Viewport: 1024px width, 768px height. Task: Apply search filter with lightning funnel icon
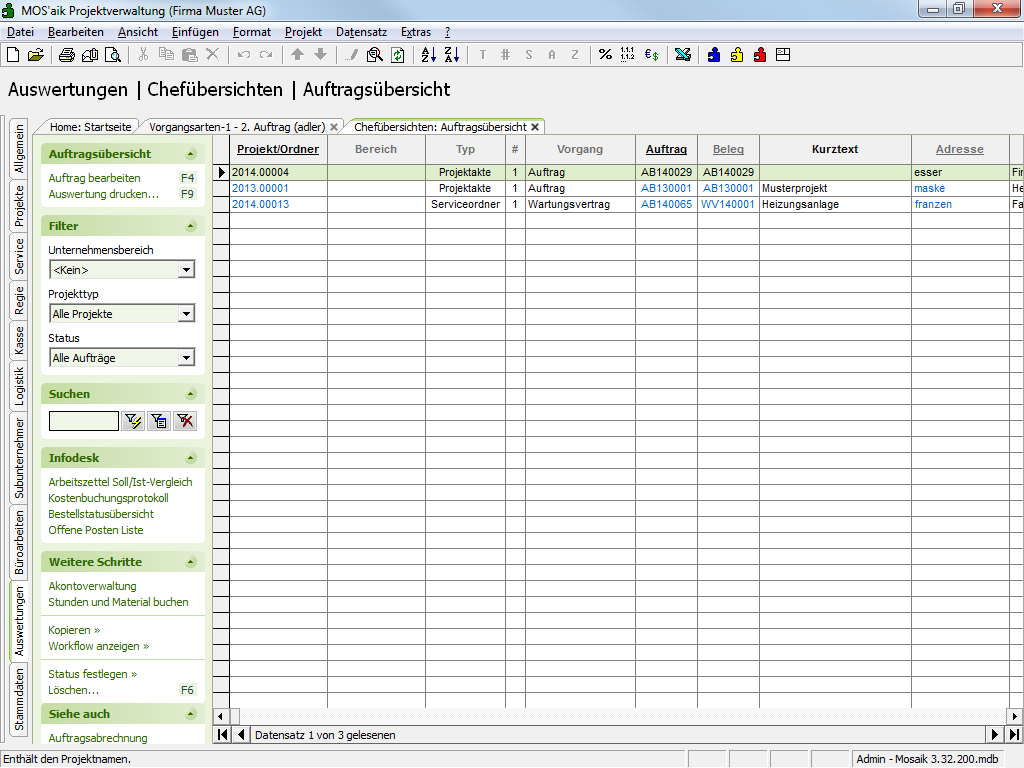pos(133,421)
